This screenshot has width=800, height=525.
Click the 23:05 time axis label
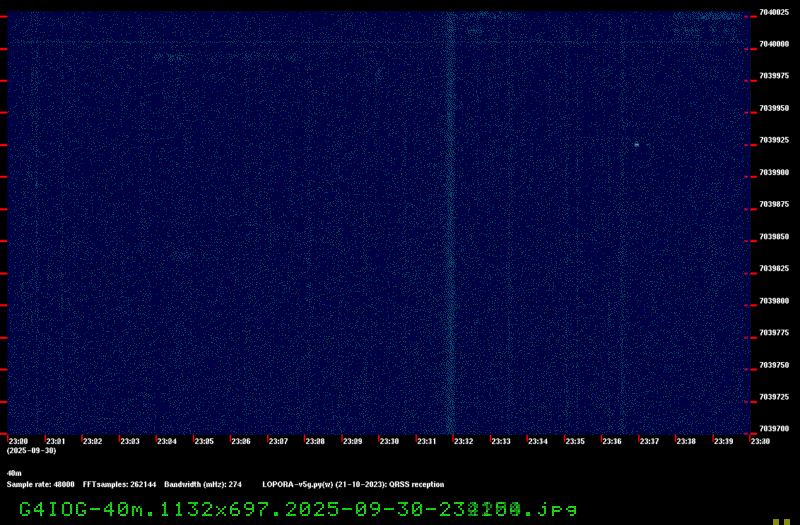pos(204,441)
